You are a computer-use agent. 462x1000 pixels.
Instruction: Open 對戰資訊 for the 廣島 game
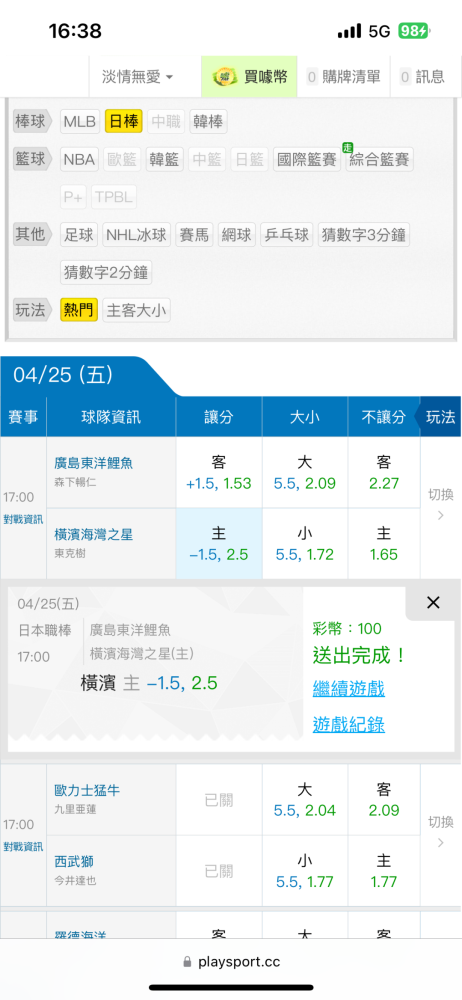coord(22,519)
